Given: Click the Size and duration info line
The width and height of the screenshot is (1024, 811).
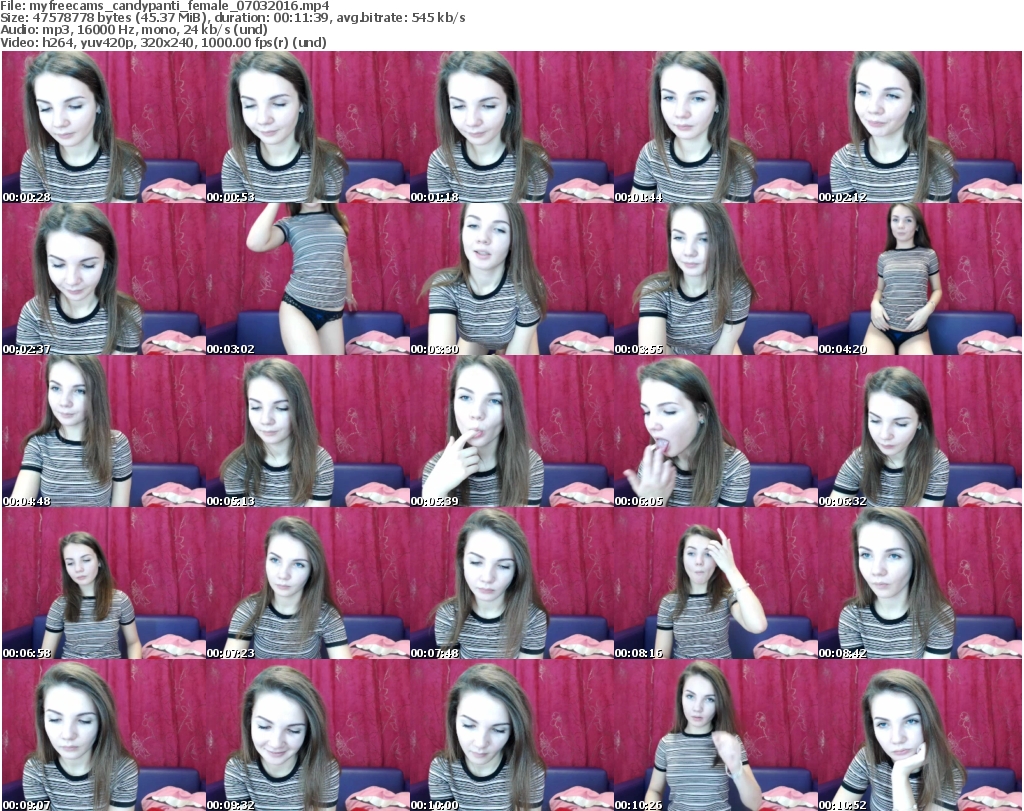Looking at the screenshot, I should pyautogui.click(x=232, y=18).
